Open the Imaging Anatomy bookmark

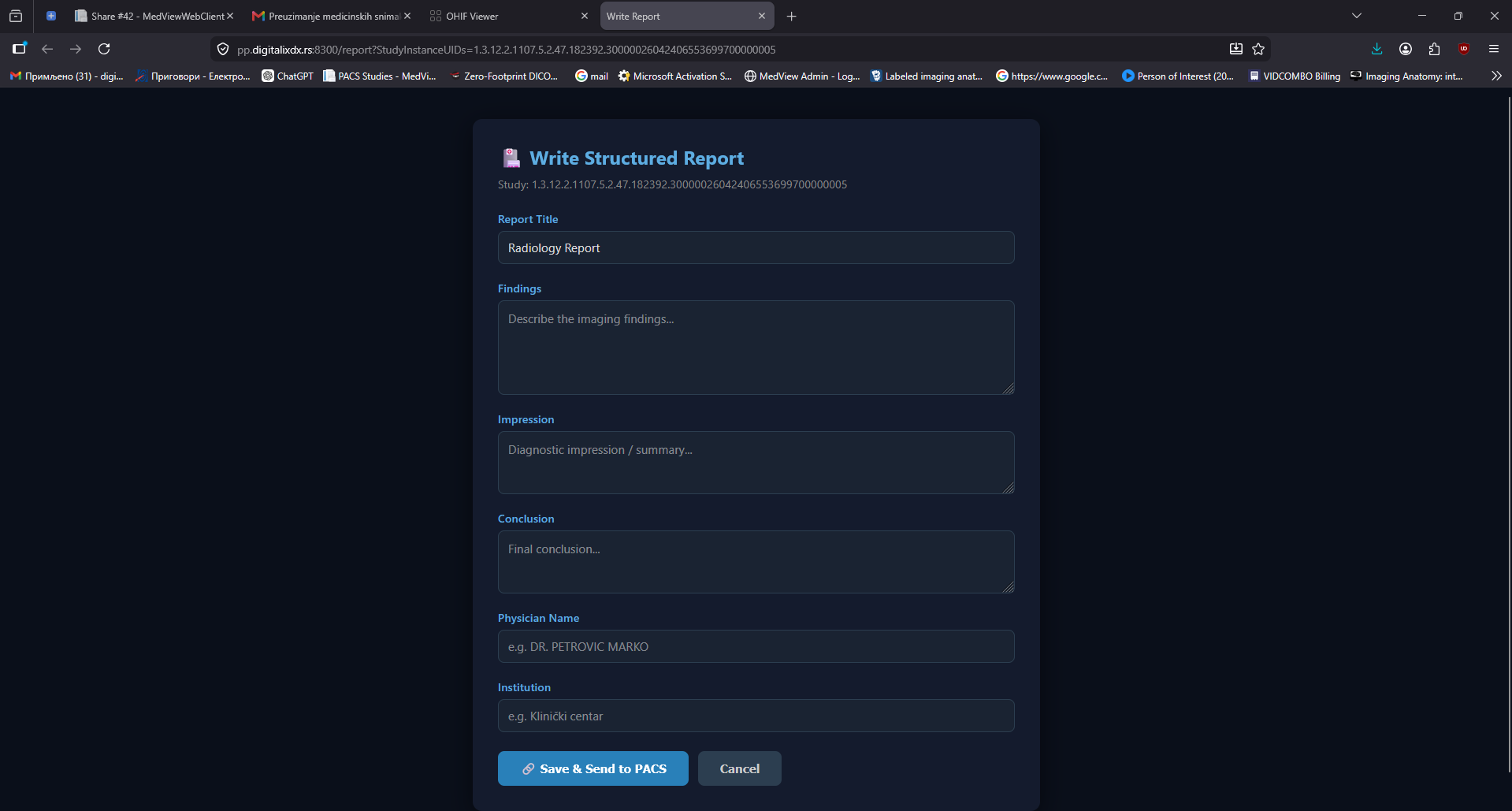tap(1407, 76)
